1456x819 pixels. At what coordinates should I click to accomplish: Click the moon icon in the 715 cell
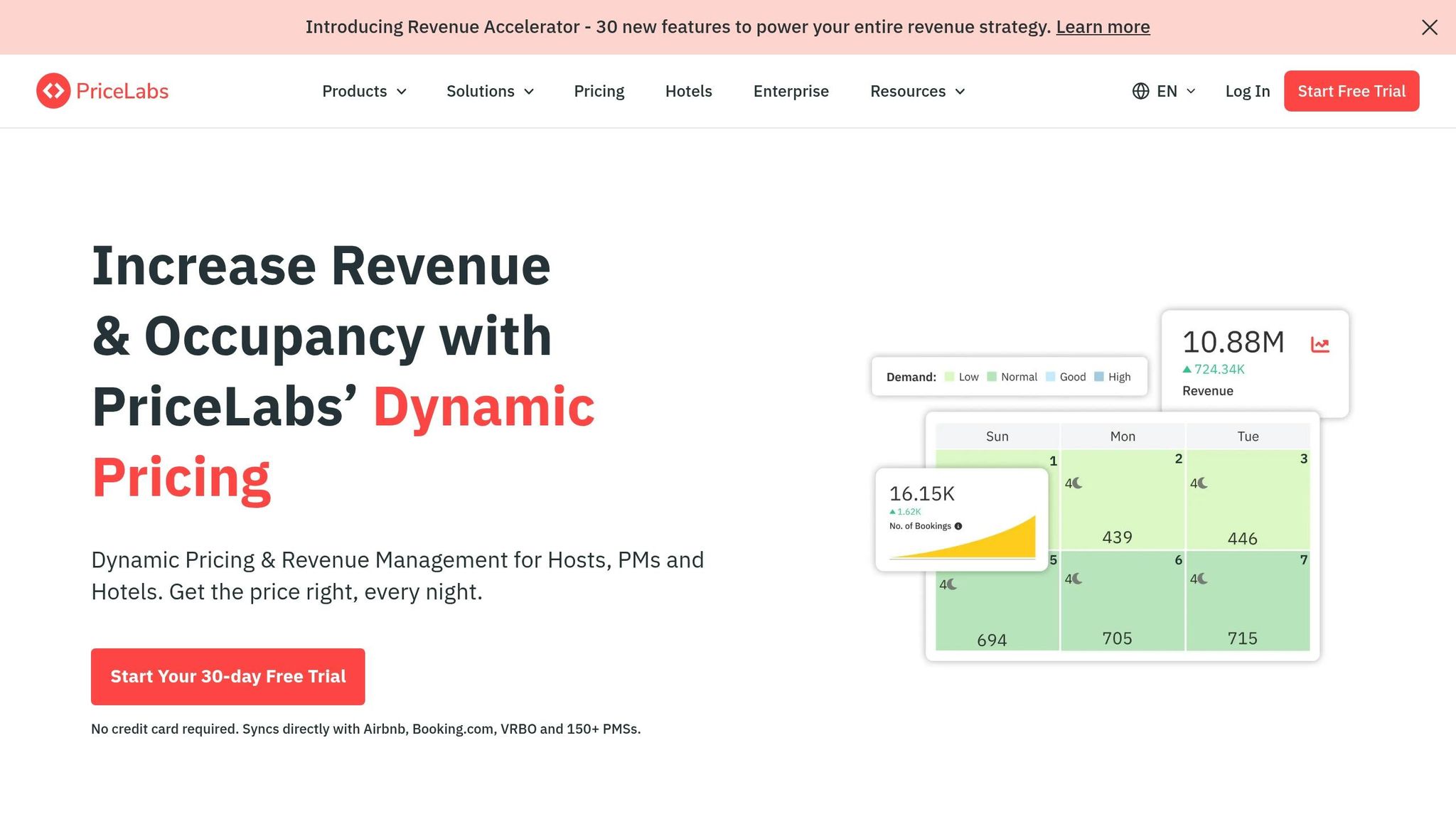pos(1202,579)
